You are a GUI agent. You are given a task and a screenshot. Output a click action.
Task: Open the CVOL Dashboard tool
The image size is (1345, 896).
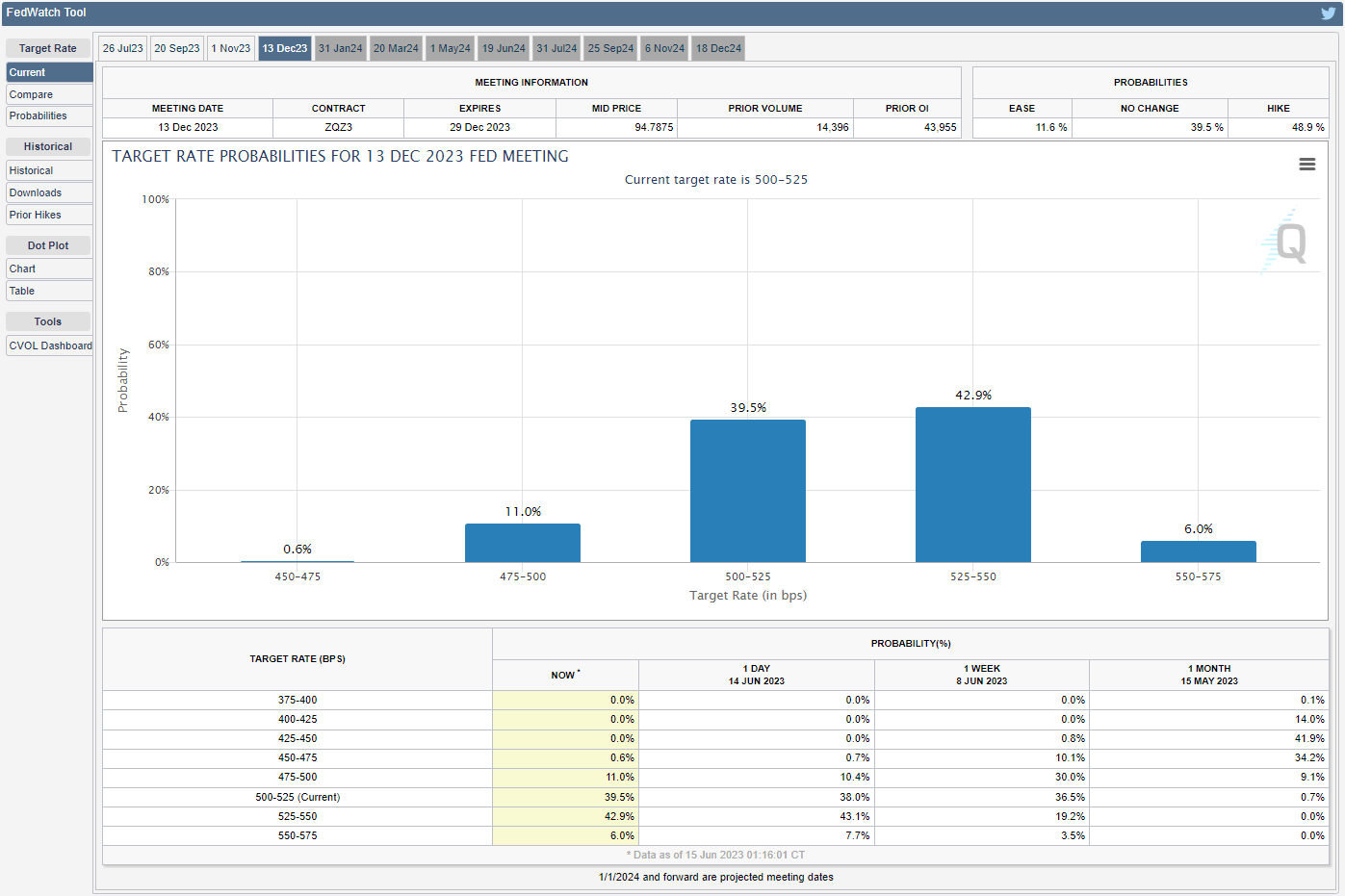(x=49, y=346)
